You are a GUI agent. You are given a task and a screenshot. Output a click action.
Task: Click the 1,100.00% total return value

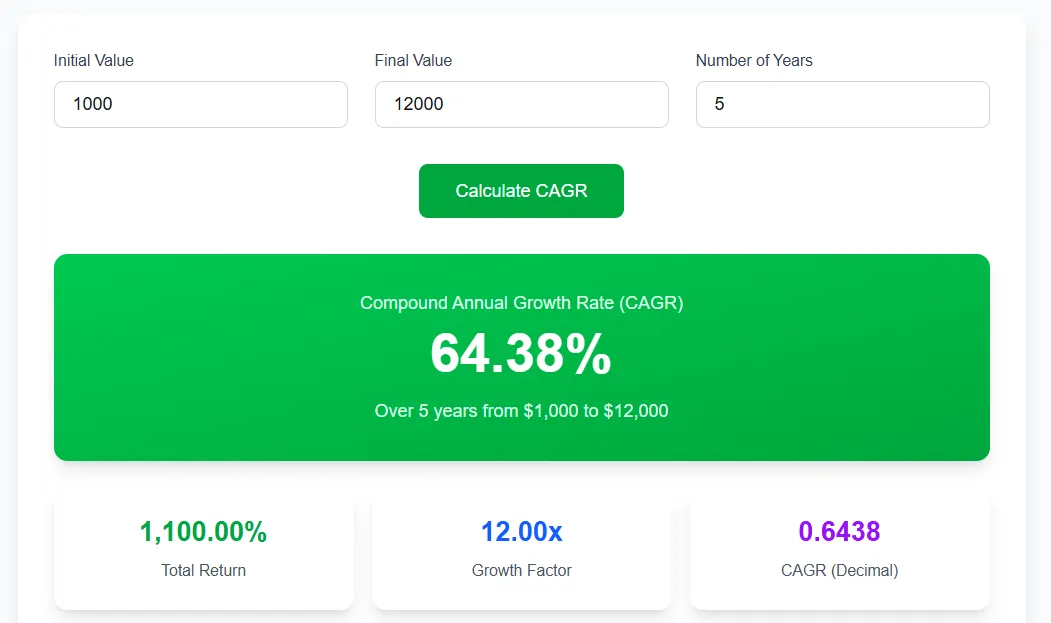[x=203, y=532]
